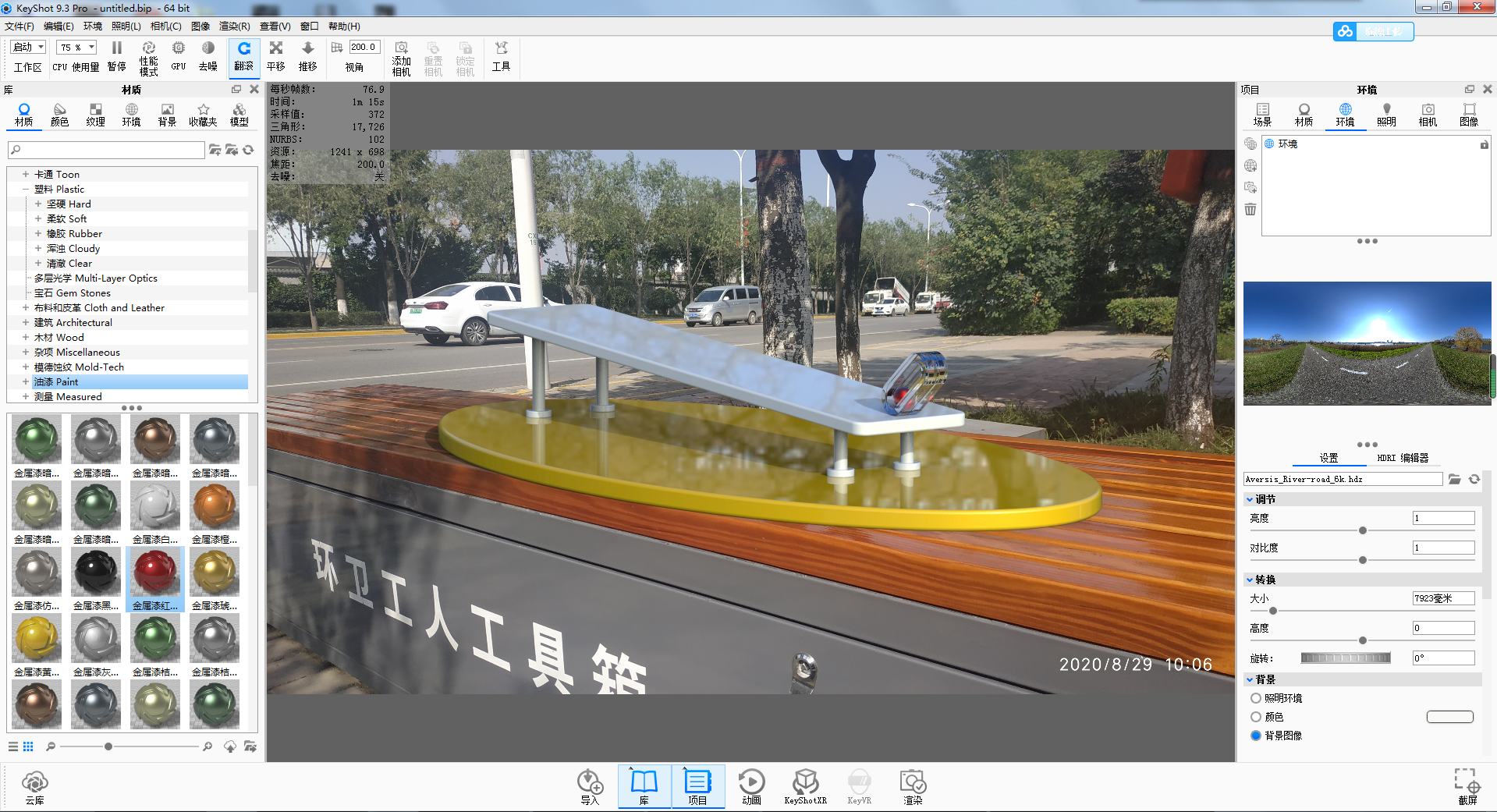Switch library to grid view

(x=28, y=746)
